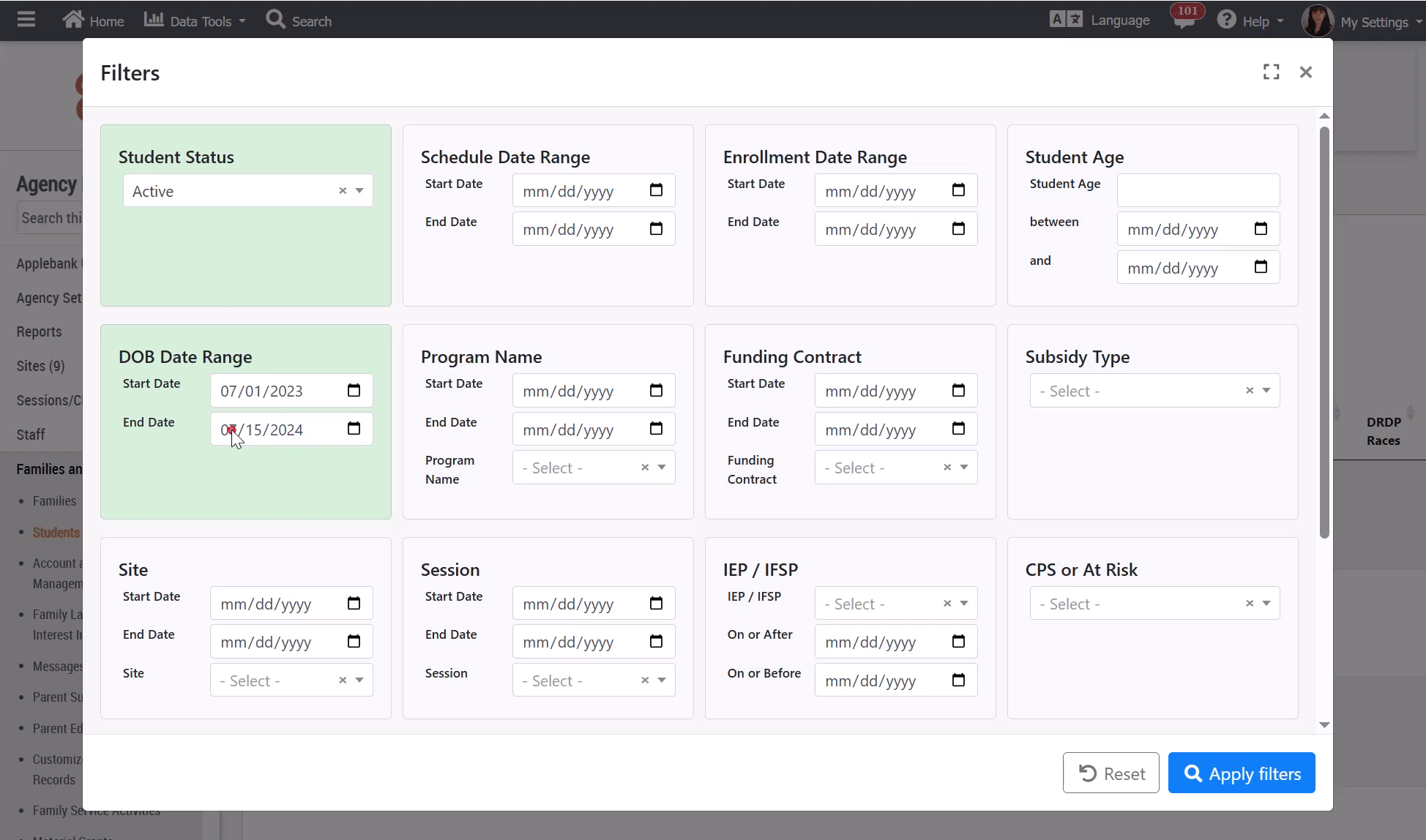Open calendar picker for DOB Start Date
The width and height of the screenshot is (1426, 840).
[x=354, y=391]
